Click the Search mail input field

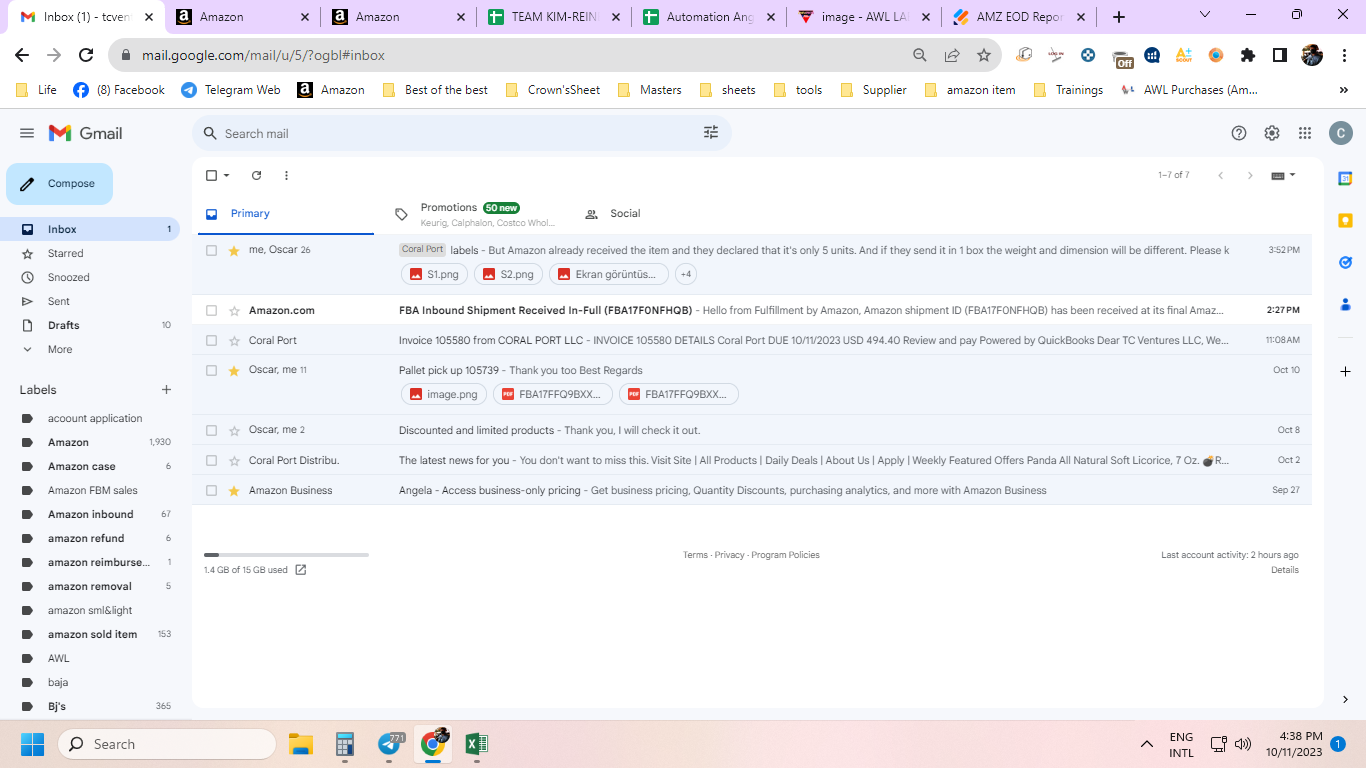460,133
